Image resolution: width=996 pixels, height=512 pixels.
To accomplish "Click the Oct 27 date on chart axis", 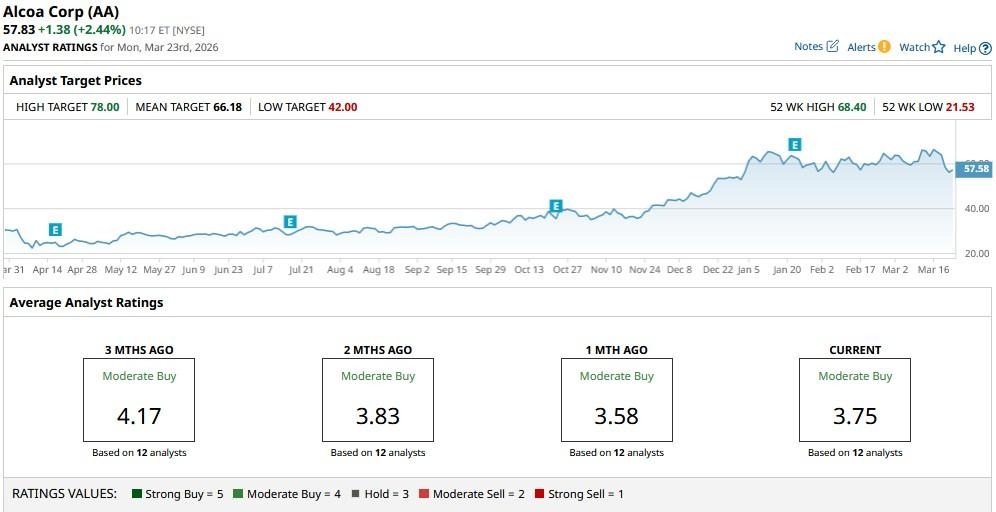I will [567, 269].
